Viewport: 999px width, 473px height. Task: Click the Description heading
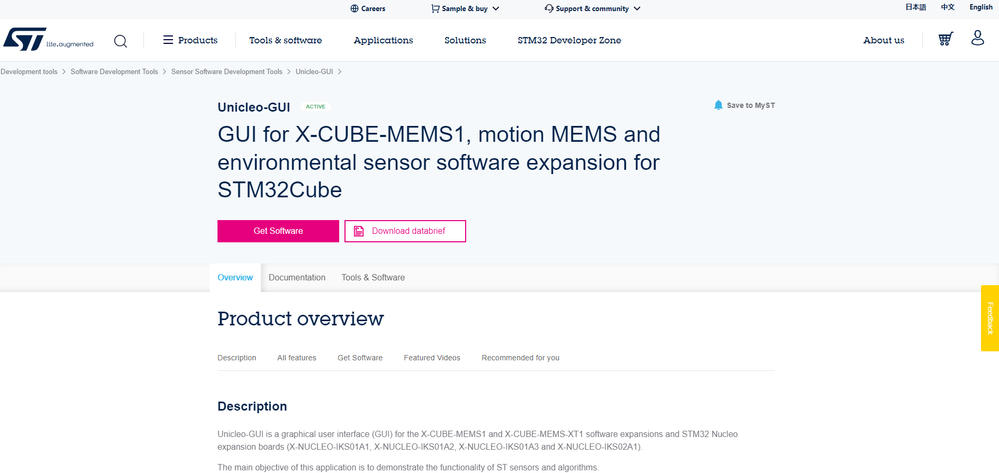pos(252,407)
